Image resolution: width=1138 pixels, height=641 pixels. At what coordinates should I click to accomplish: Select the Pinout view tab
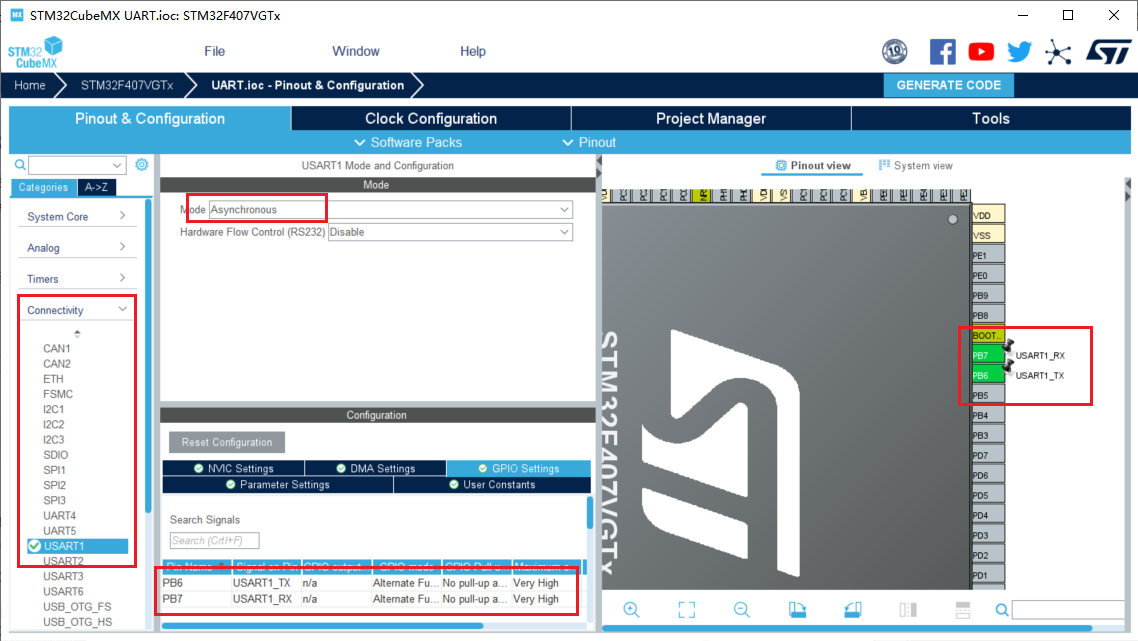[812, 166]
